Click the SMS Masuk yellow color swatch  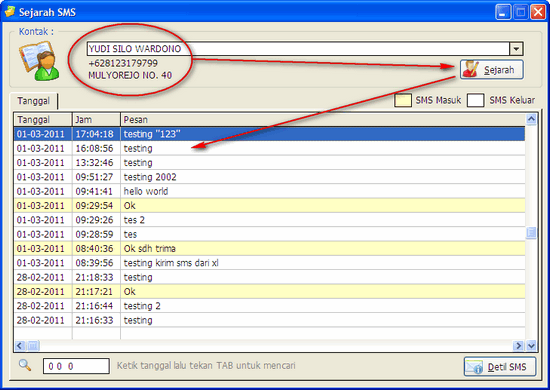403,100
